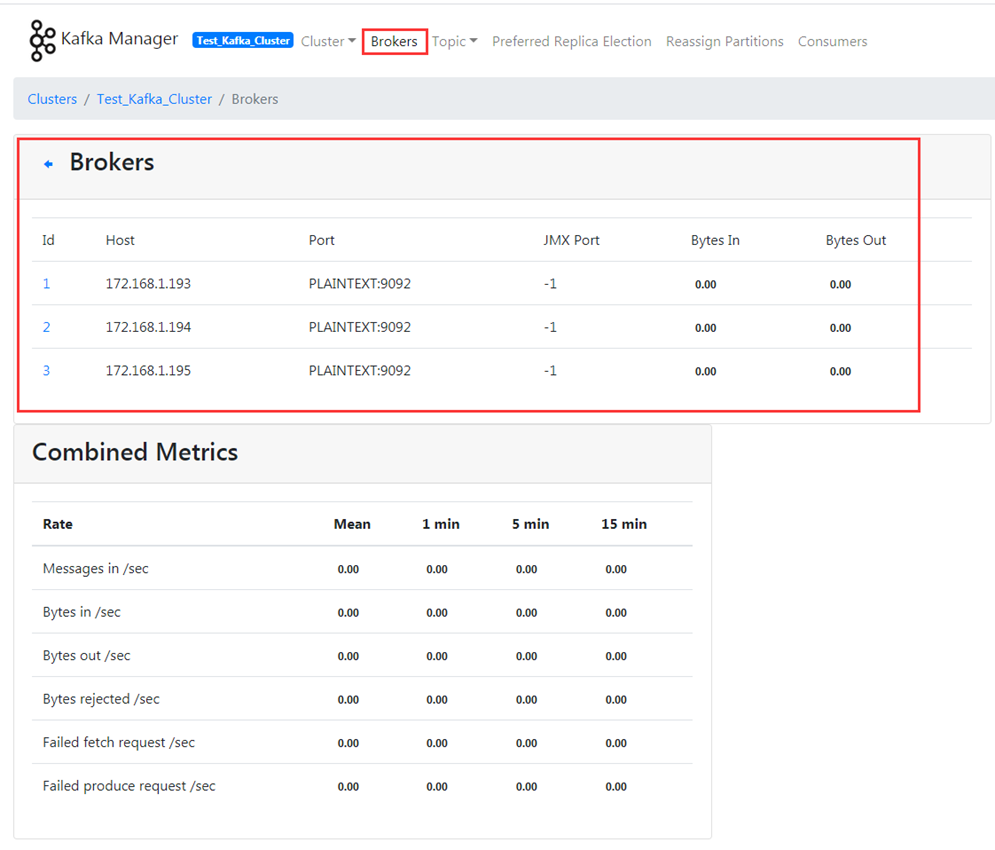Click 15 min value for Failed produce request

pyautogui.click(x=616, y=787)
